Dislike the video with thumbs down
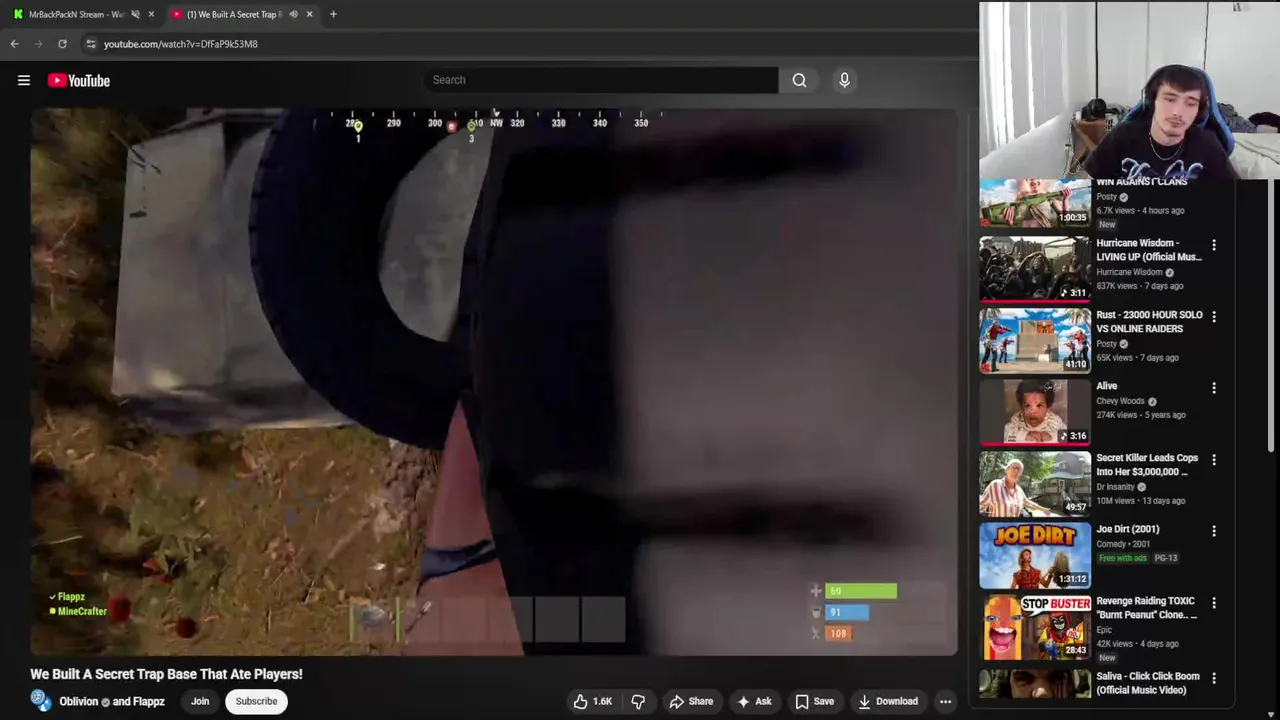The width and height of the screenshot is (1280, 720). tap(638, 702)
